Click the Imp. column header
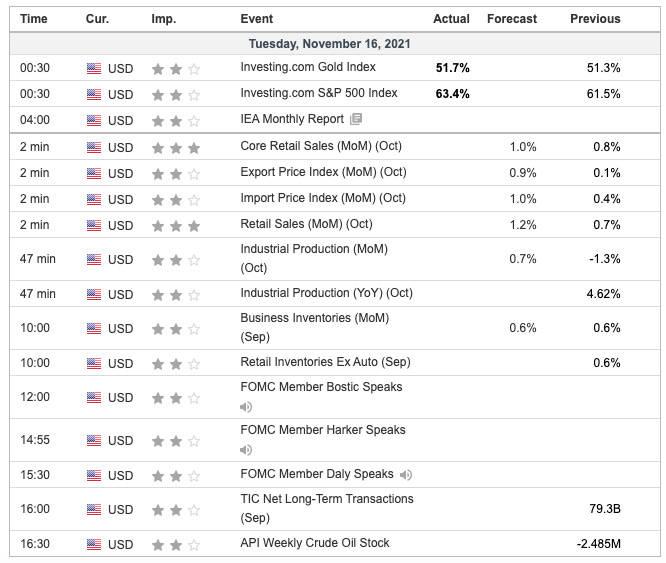This screenshot has height=563, width=666. (x=164, y=19)
